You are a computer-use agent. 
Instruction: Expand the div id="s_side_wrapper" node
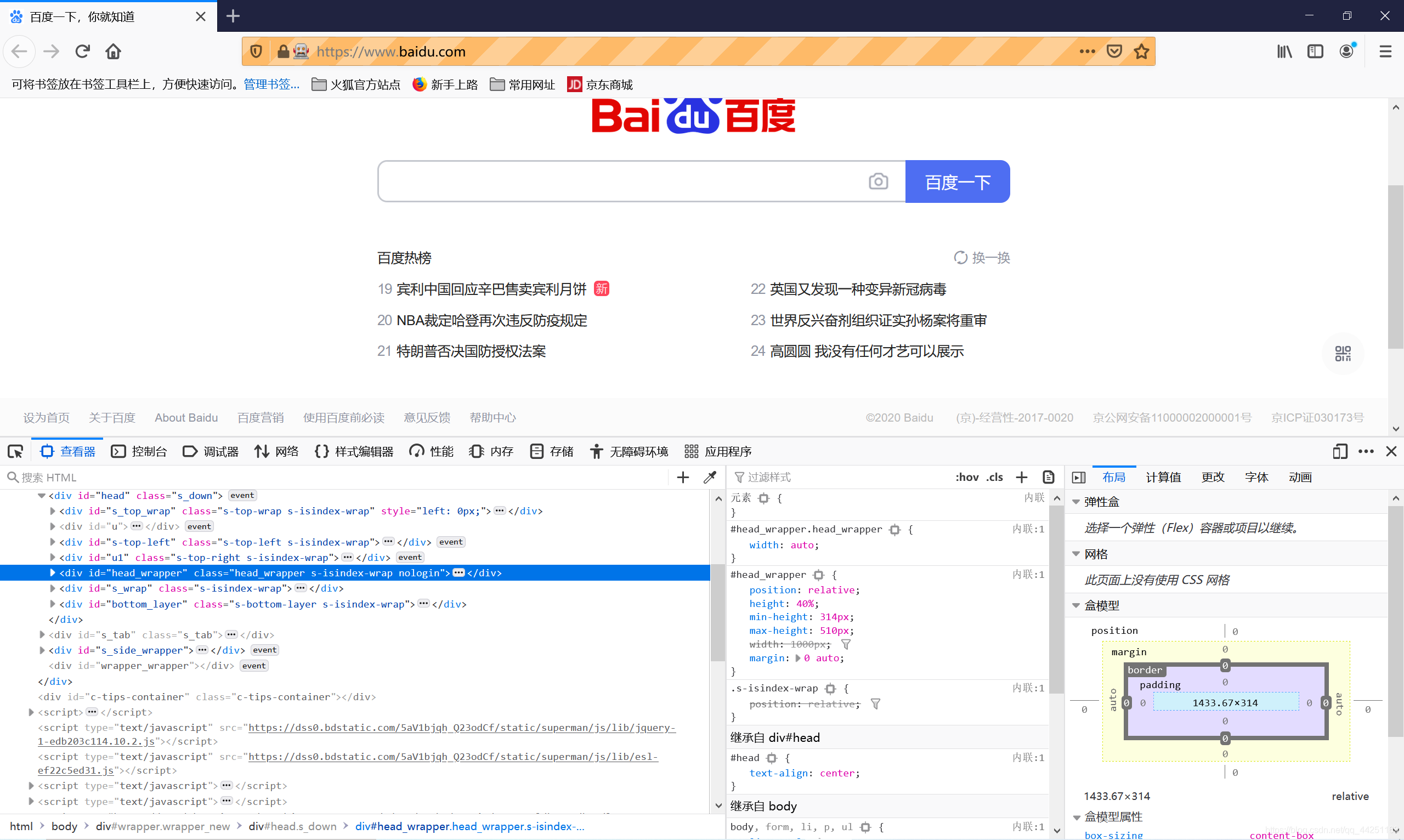pos(42,650)
